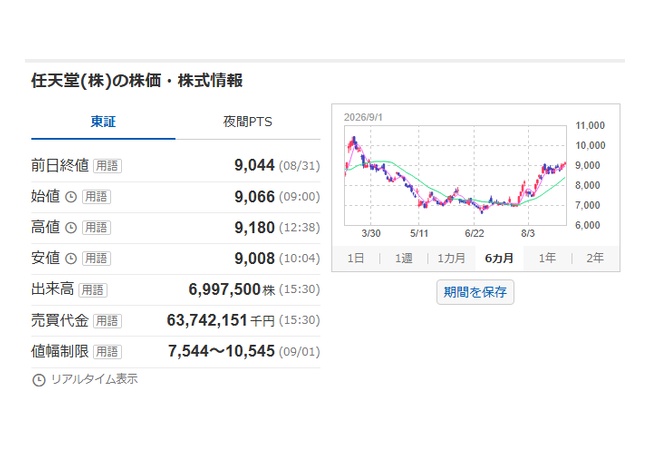
Task: Open 用語 glossary link for 前日終値
Action: pyautogui.click(x=107, y=166)
